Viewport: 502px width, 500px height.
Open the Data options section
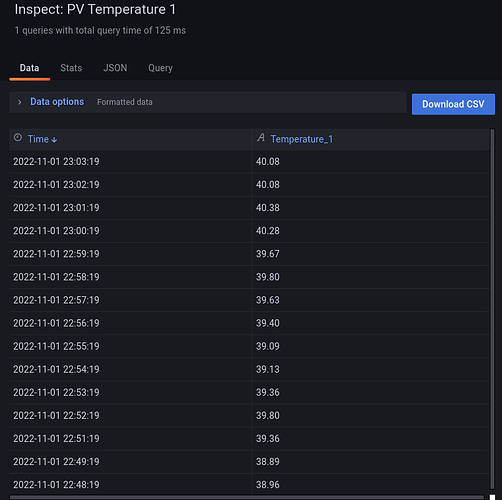57,102
